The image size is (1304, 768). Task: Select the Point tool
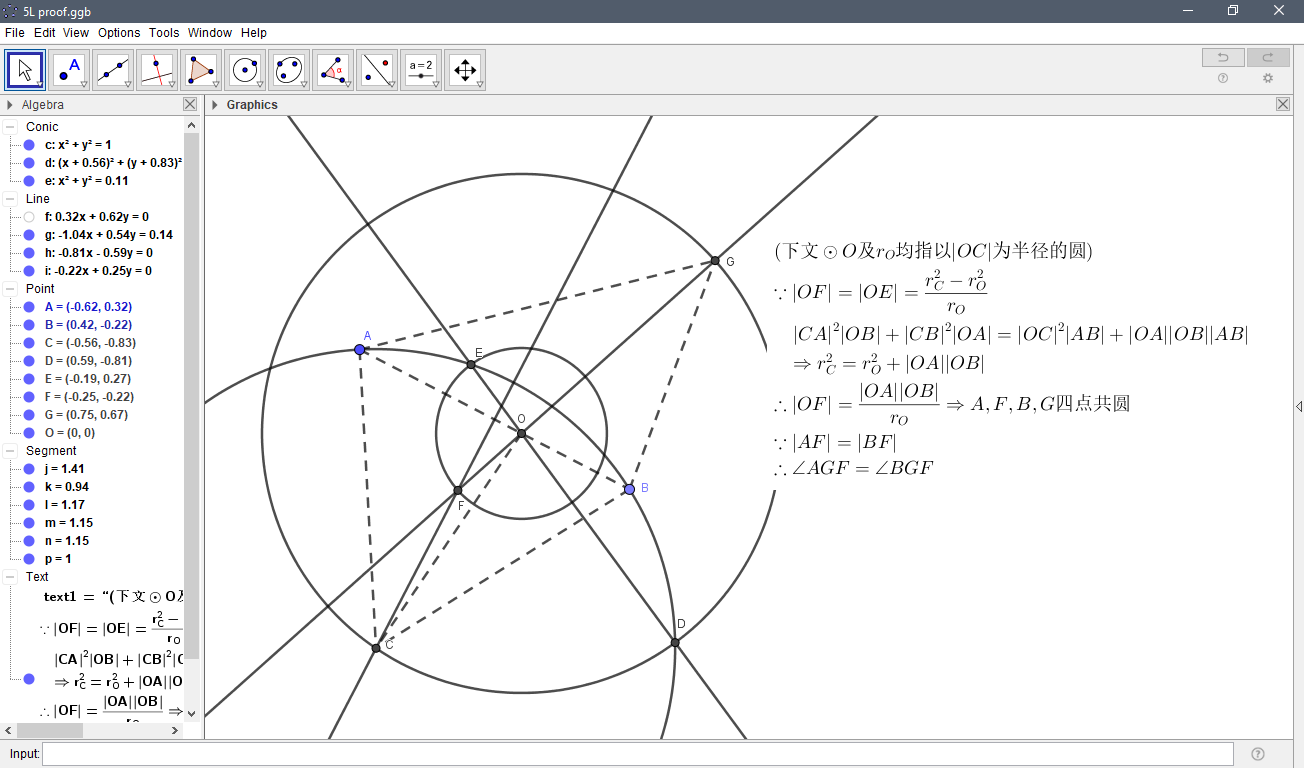point(69,69)
